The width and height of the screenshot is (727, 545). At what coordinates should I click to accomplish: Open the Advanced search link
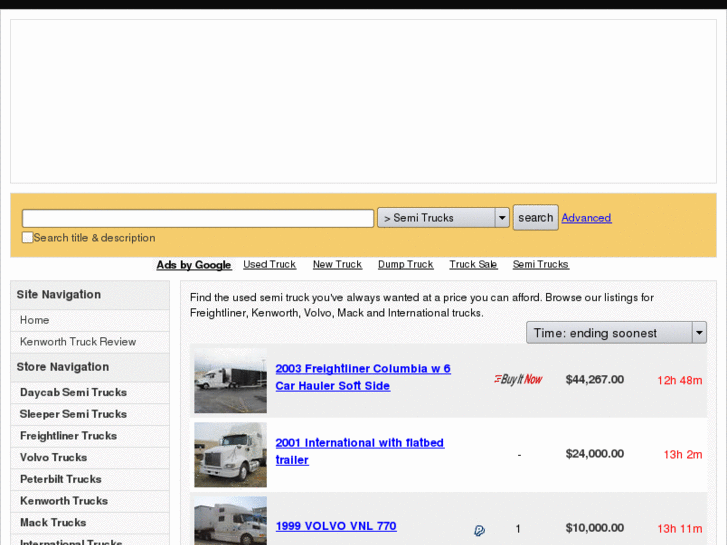point(587,218)
